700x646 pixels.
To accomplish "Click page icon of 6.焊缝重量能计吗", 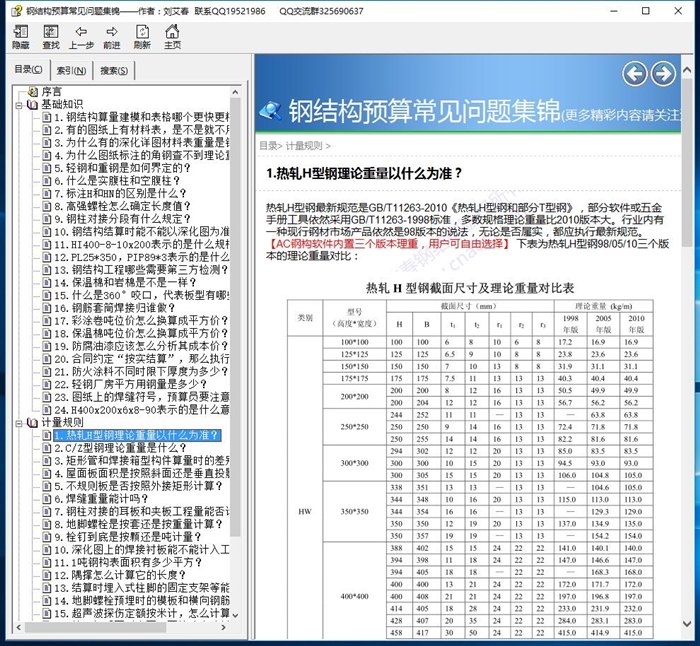I will click(x=47, y=499).
